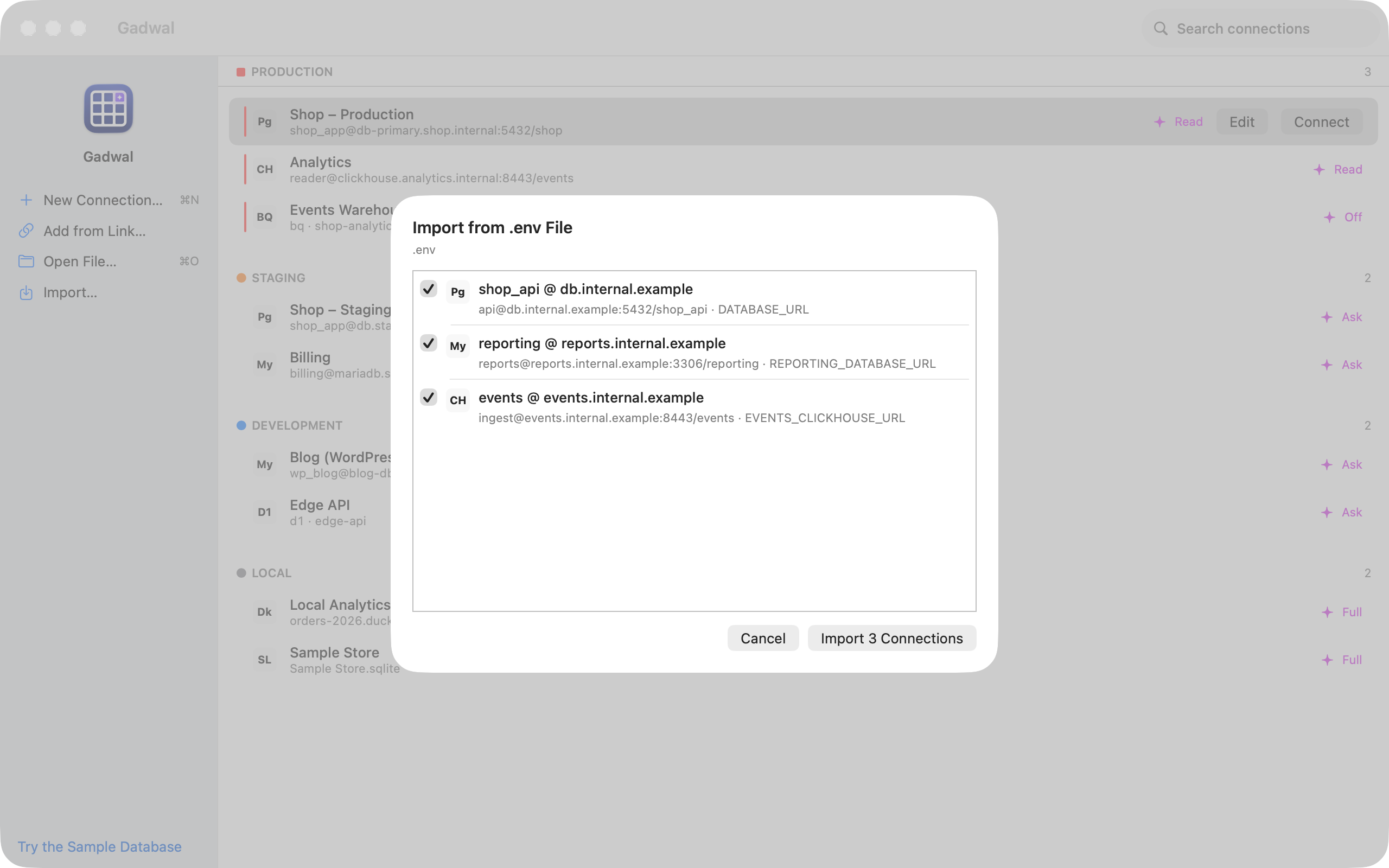Image resolution: width=1389 pixels, height=868 pixels.
Task: Click Import 3 Connections button
Action: click(x=891, y=638)
